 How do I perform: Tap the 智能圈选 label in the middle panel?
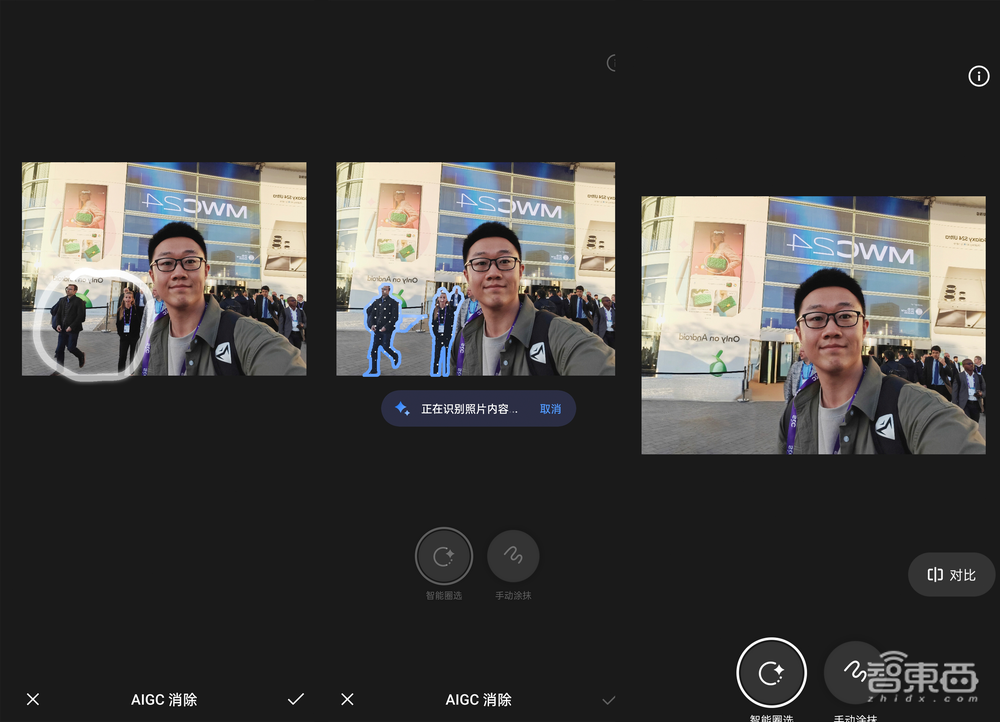pyautogui.click(x=443, y=596)
